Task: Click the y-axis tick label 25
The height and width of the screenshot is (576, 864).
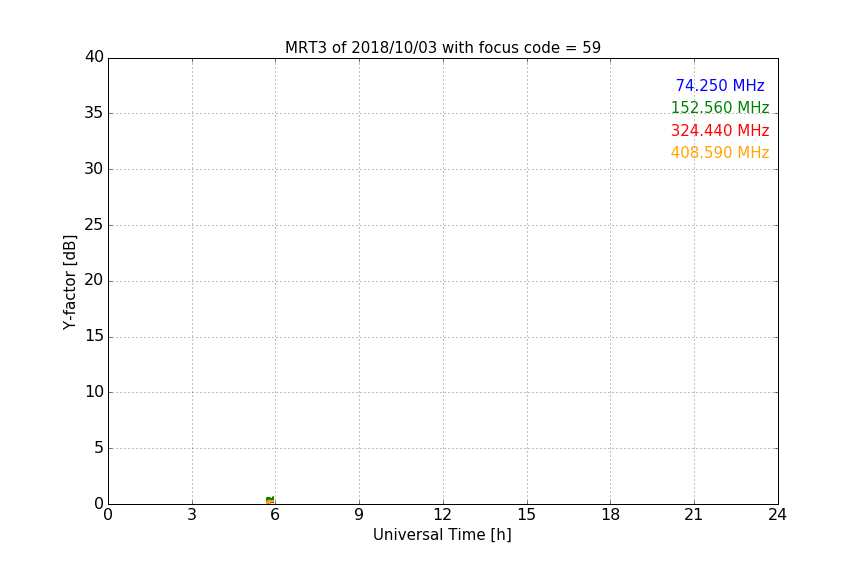Action: 94,224
